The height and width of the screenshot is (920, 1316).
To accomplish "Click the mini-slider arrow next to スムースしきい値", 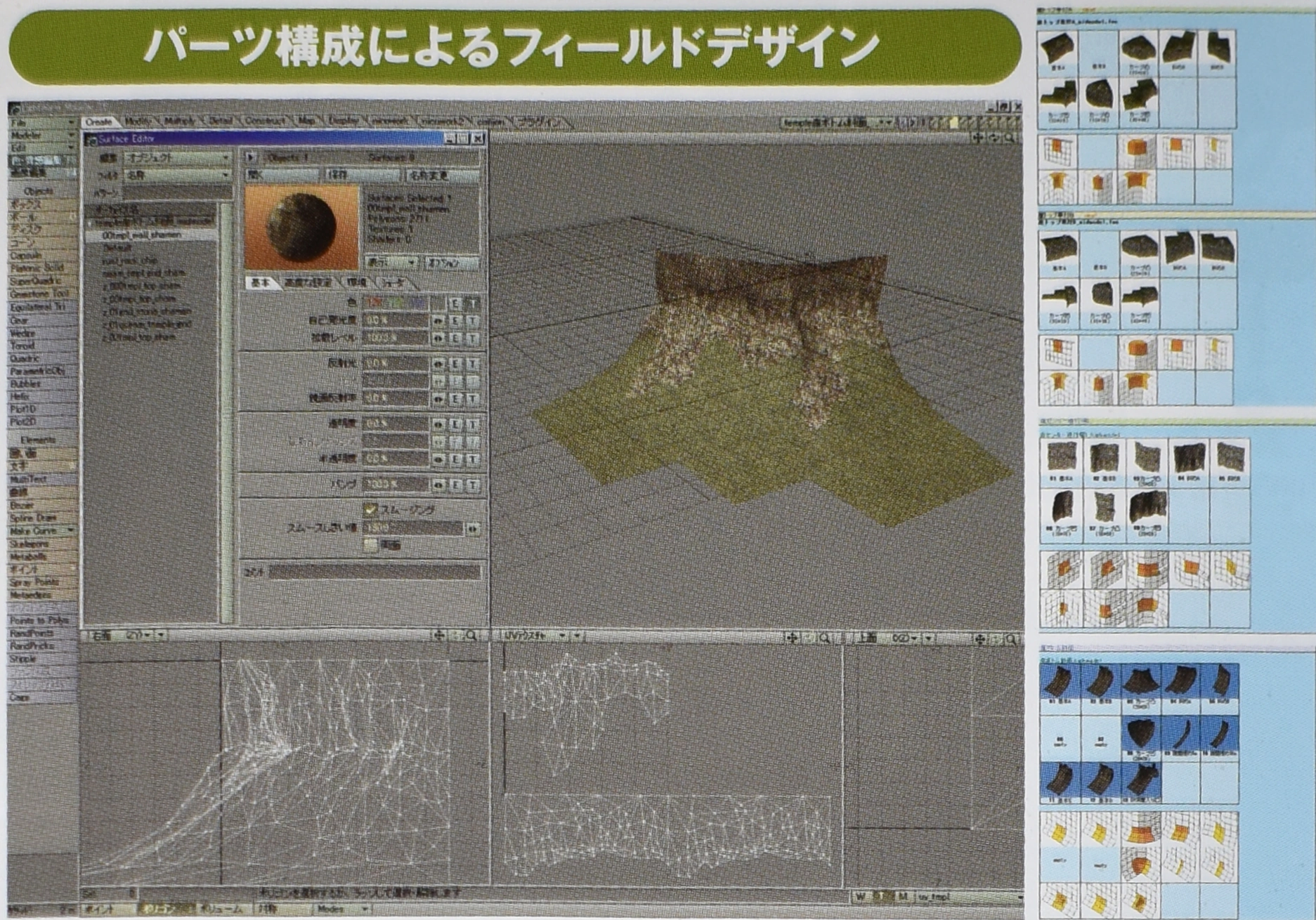I will [472, 528].
